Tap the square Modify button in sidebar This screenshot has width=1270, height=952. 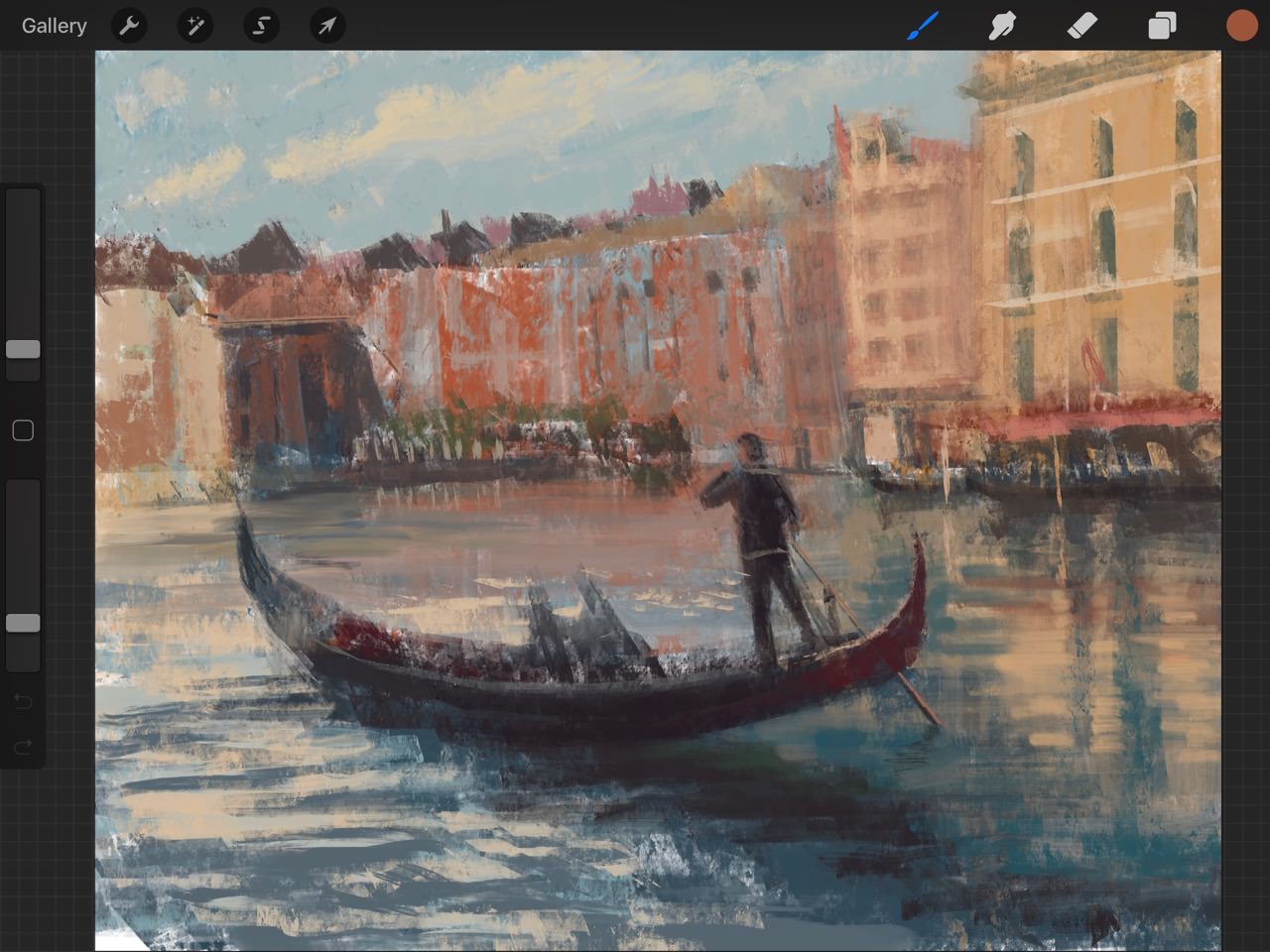23,430
